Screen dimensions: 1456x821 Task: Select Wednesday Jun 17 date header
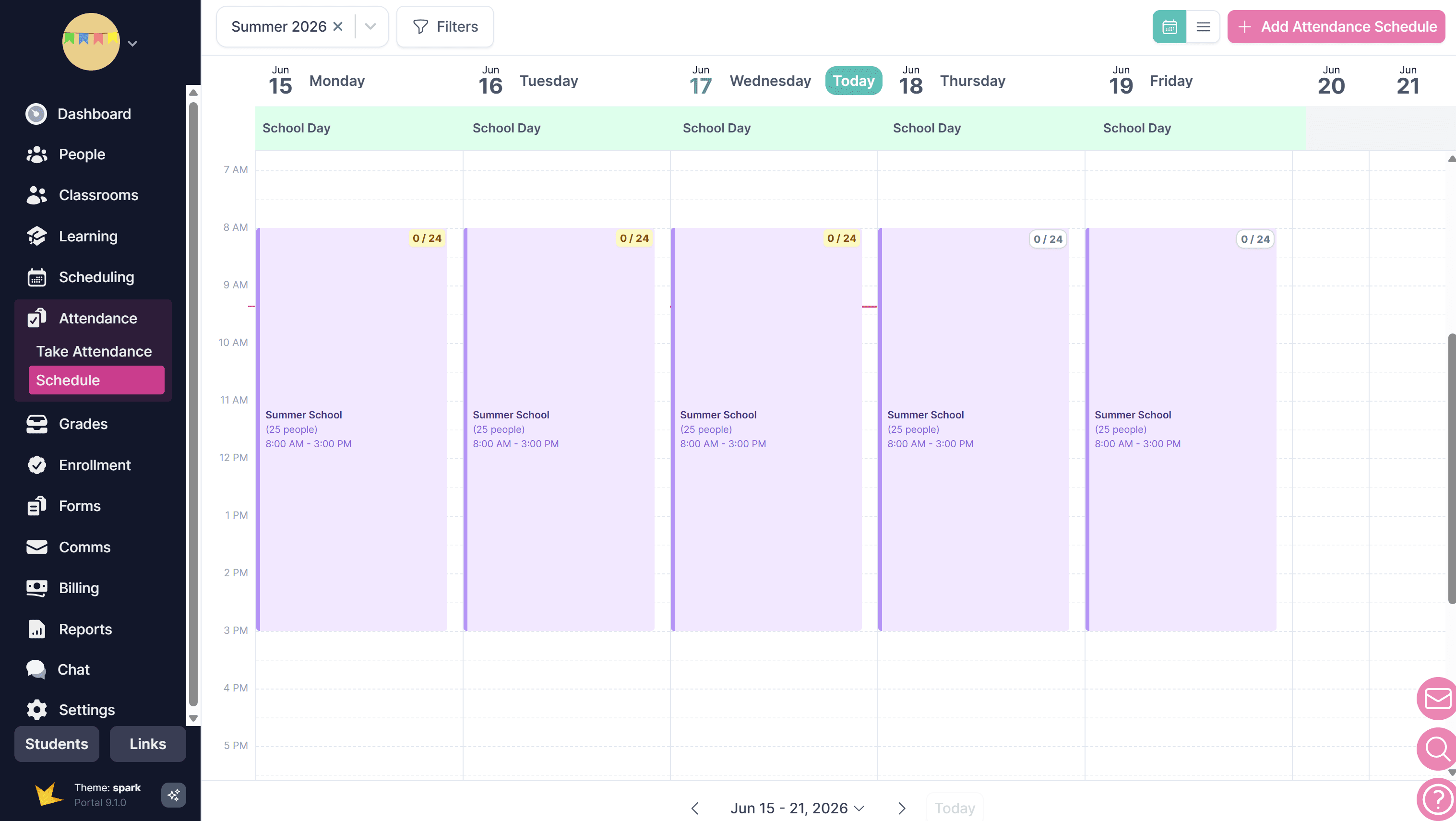click(750, 81)
